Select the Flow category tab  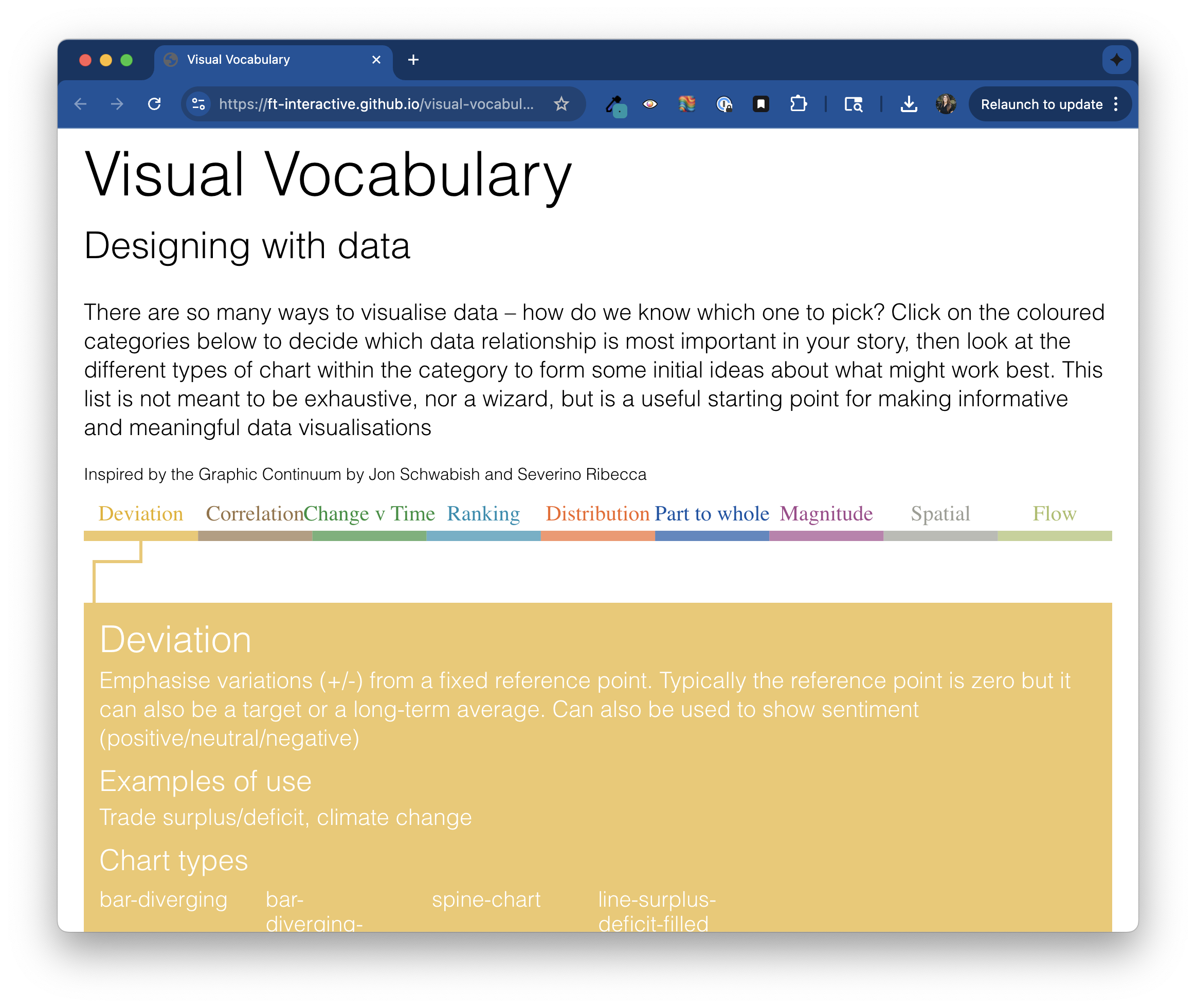pos(1054,514)
